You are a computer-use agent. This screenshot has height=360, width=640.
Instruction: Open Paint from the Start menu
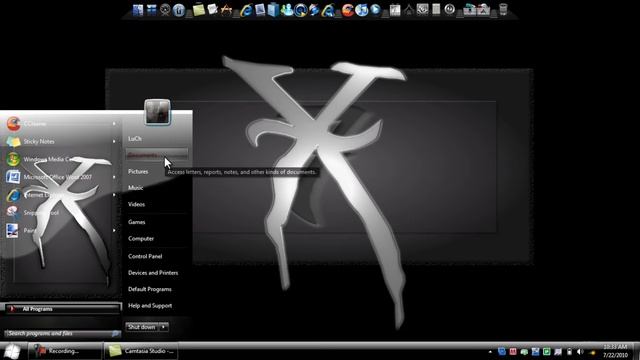(13, 231)
